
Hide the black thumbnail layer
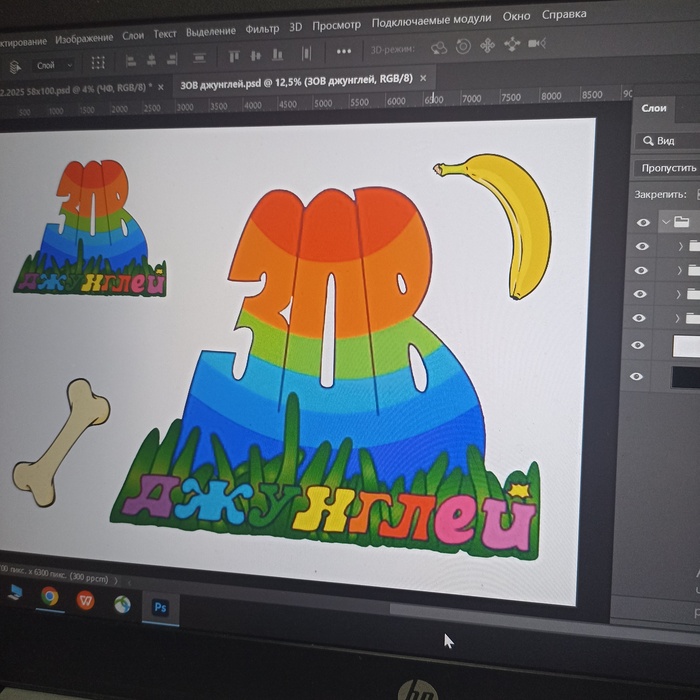(x=636, y=376)
